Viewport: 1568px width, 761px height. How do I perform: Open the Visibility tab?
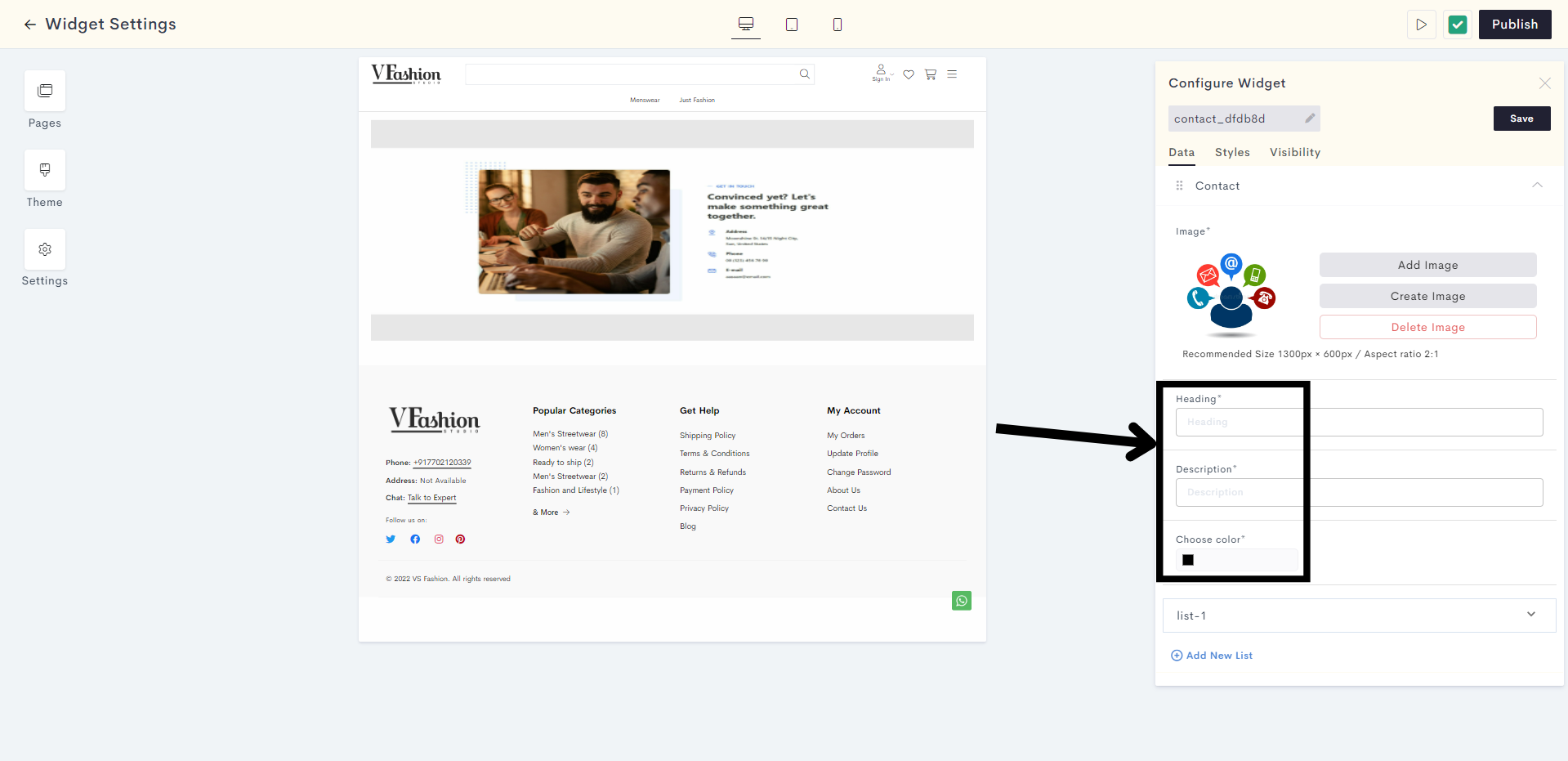(1294, 153)
